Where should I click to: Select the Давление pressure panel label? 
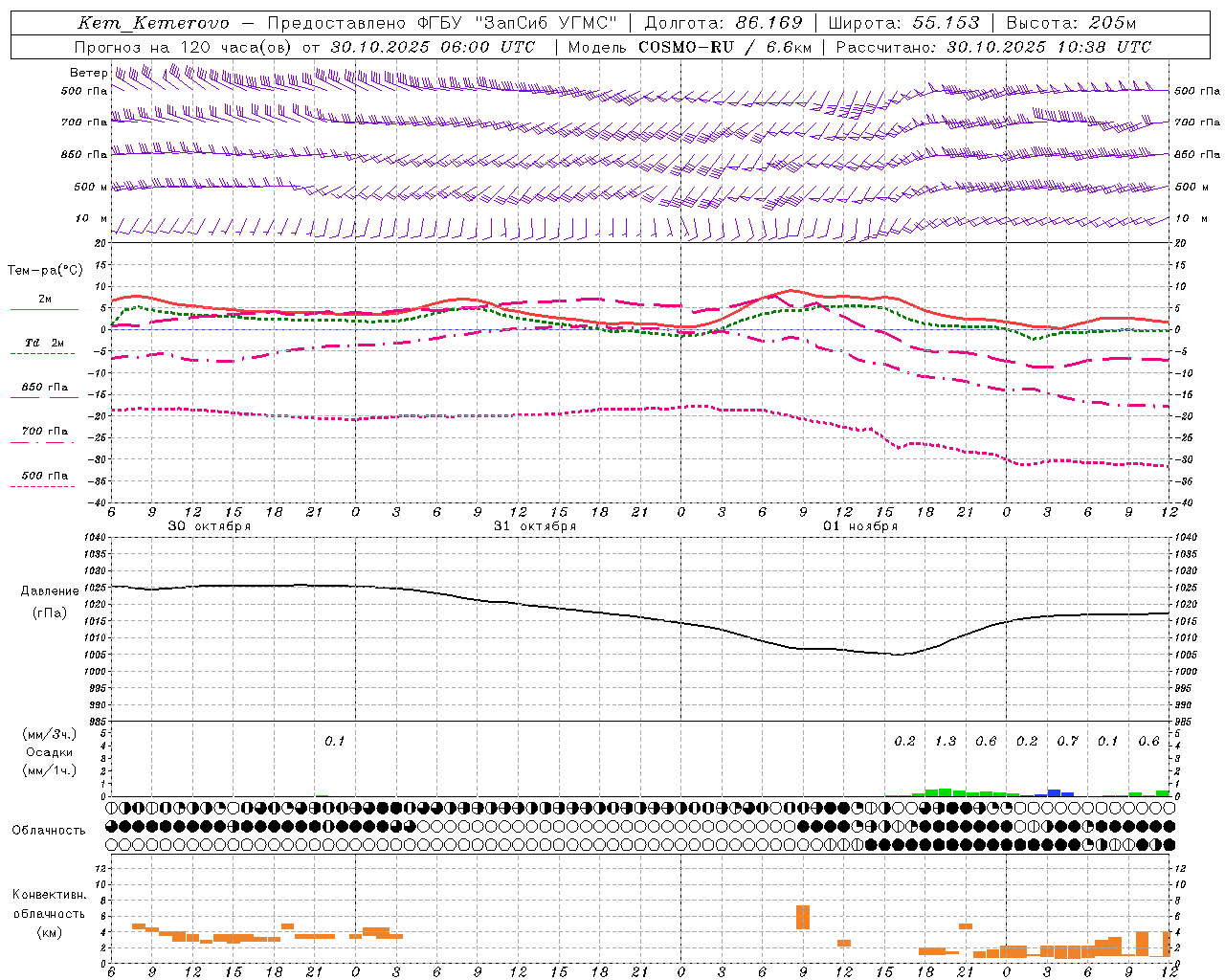point(50,591)
